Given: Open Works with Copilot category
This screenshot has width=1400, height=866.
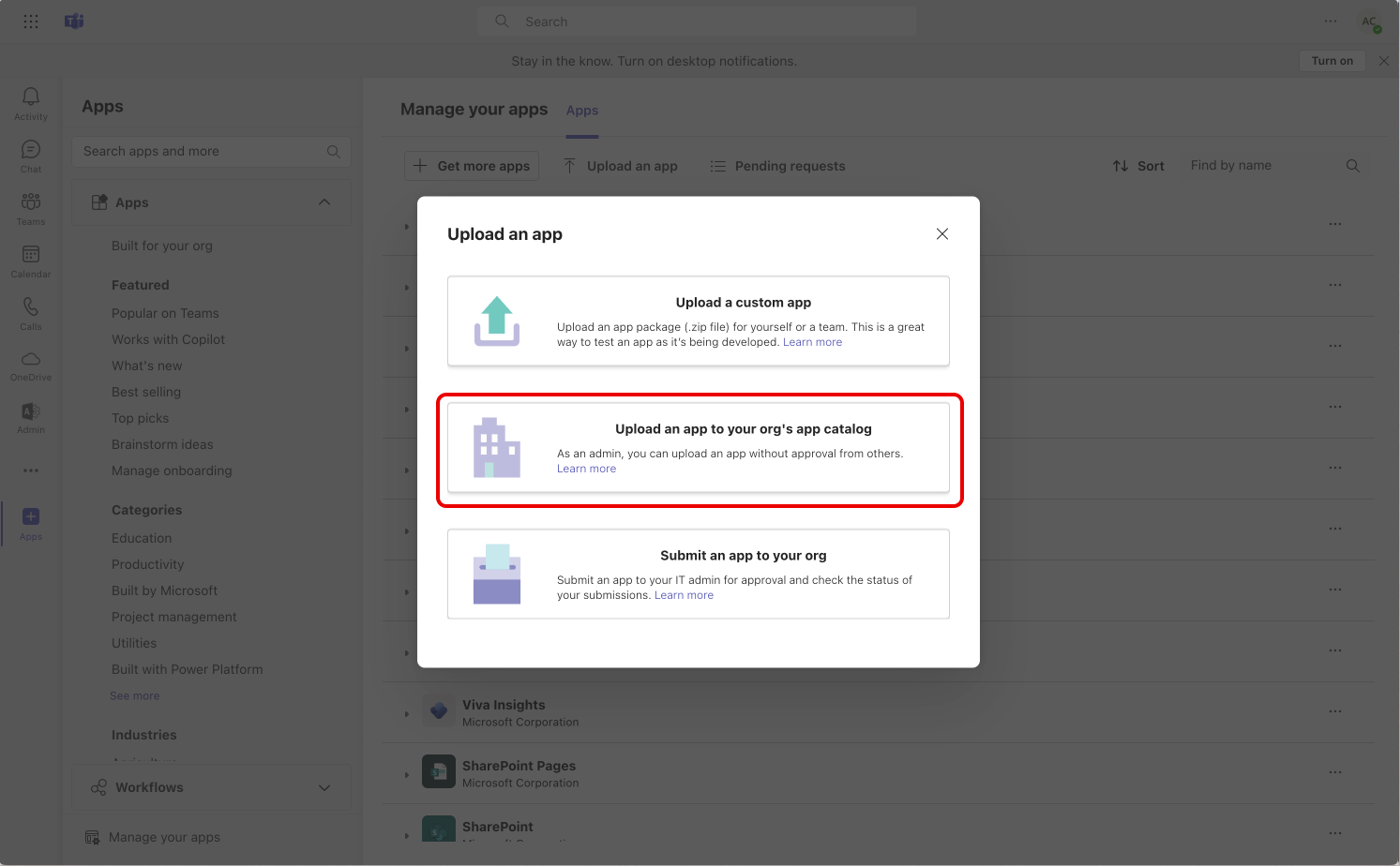Looking at the screenshot, I should tap(168, 339).
